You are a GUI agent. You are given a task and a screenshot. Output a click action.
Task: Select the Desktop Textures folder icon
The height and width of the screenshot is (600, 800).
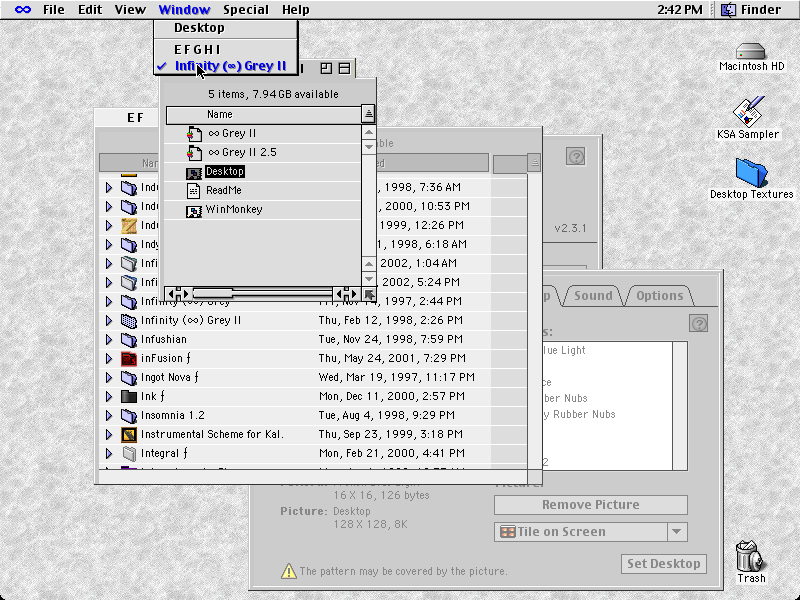[752, 172]
